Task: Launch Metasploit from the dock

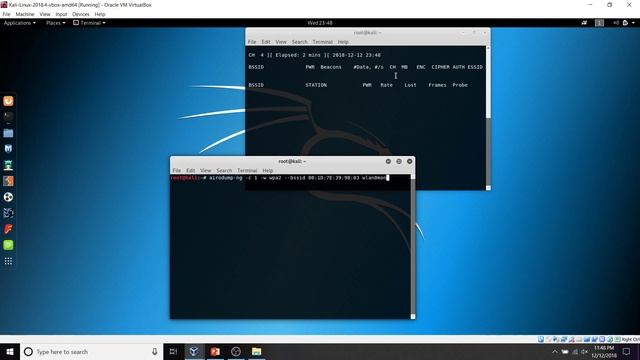Action: [8, 149]
